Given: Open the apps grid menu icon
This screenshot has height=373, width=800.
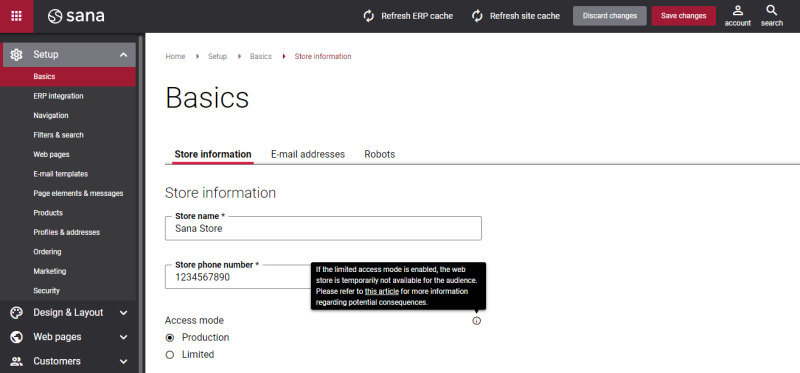Looking at the screenshot, I should [x=16, y=16].
